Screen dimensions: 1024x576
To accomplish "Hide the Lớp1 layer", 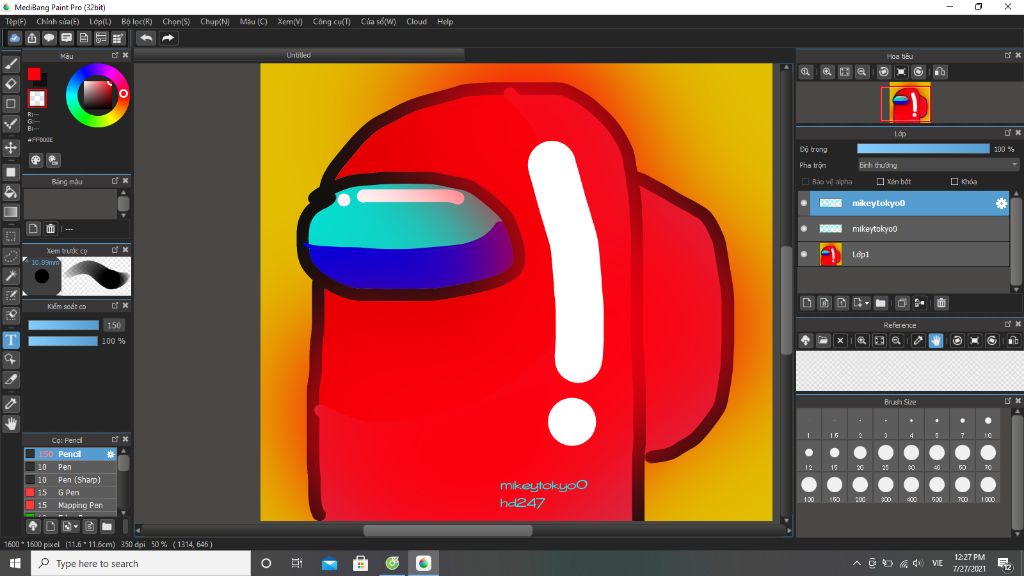I will click(804, 254).
